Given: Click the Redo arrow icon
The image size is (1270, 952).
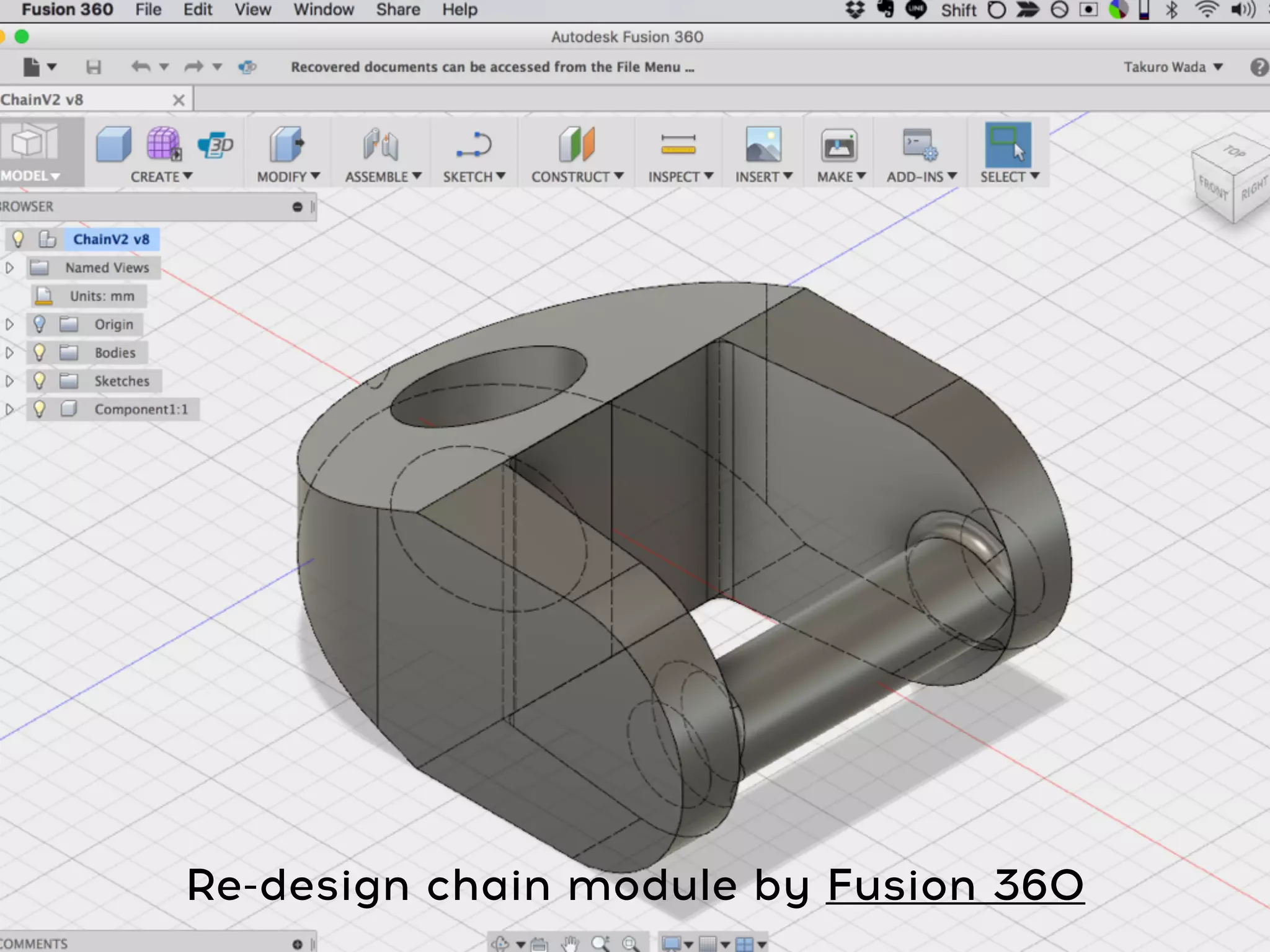Looking at the screenshot, I should (x=193, y=66).
